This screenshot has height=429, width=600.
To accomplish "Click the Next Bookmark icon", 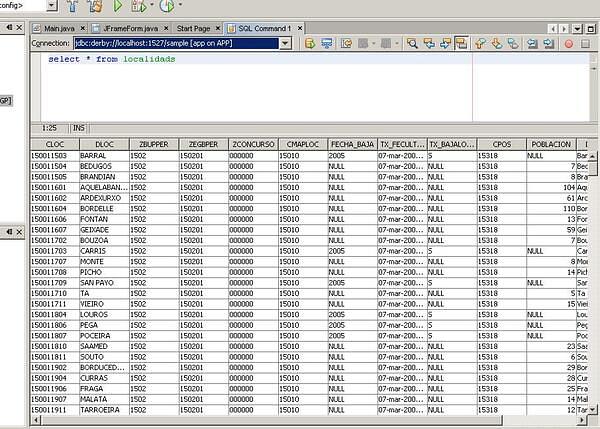I will point(495,44).
